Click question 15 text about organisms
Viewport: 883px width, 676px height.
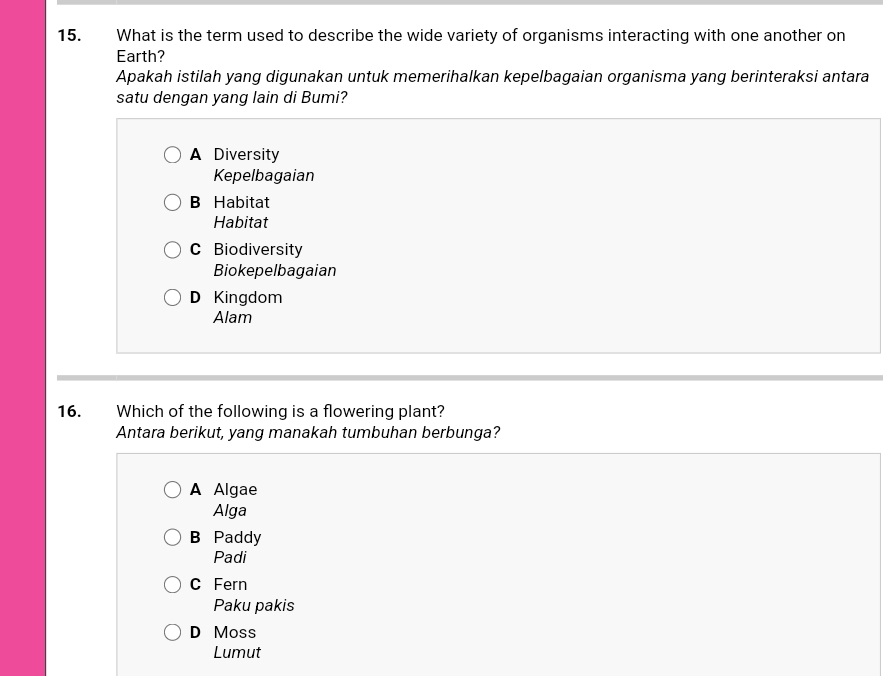481,46
